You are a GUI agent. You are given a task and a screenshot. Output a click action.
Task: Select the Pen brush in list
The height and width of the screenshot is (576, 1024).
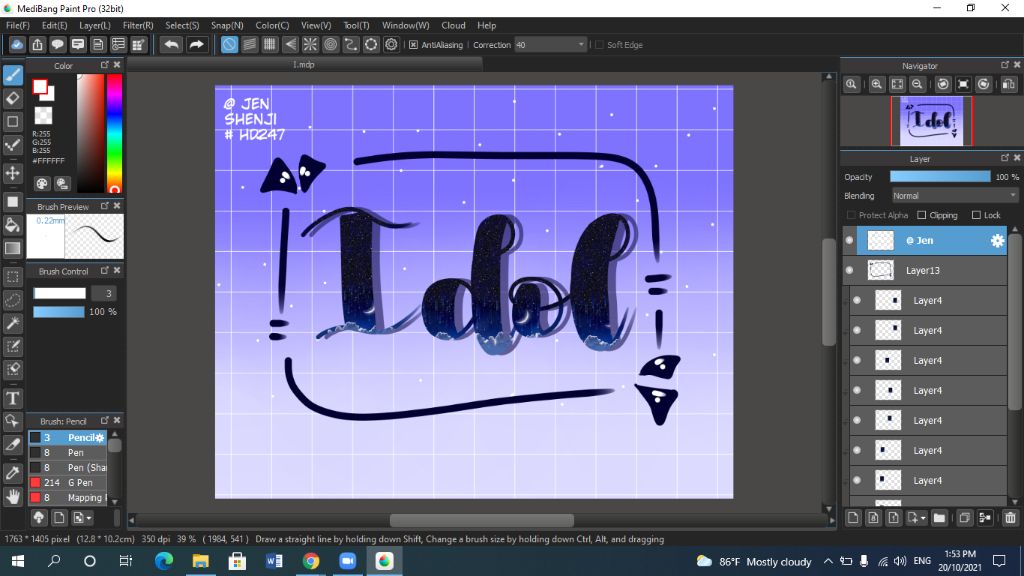pos(67,453)
